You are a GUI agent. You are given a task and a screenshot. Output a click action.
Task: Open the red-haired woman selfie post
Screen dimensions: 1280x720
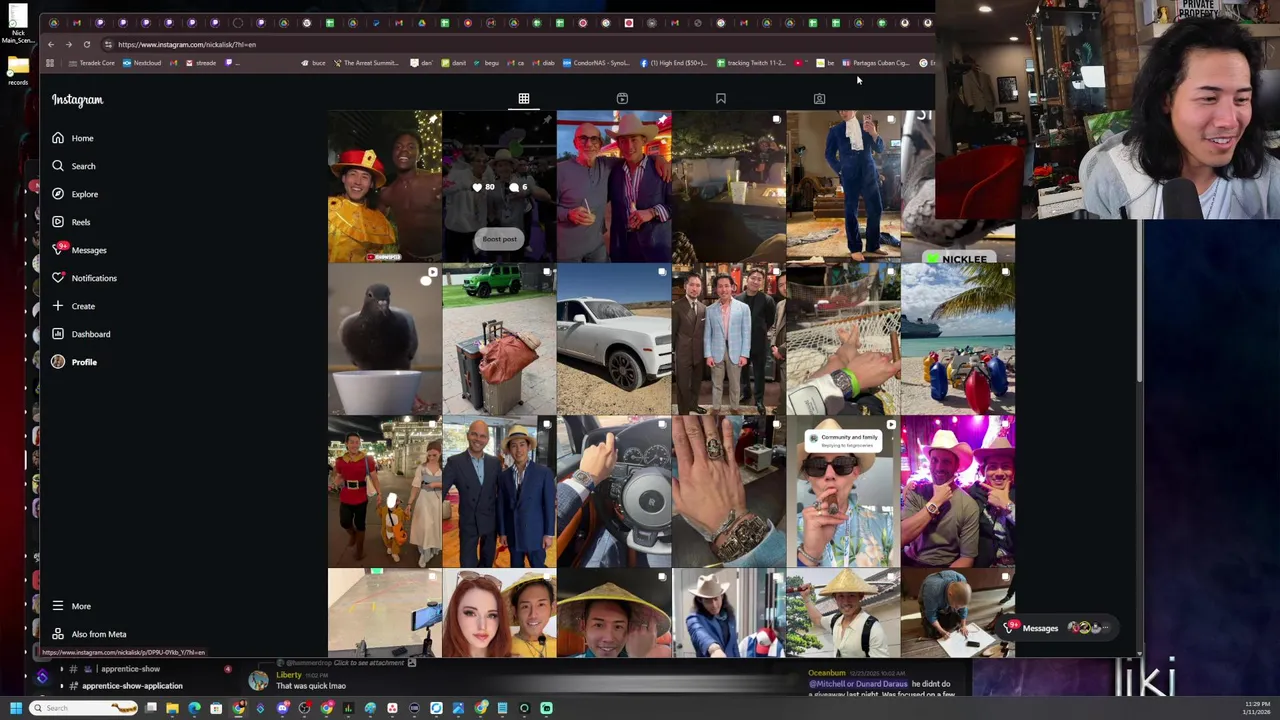[x=499, y=613]
